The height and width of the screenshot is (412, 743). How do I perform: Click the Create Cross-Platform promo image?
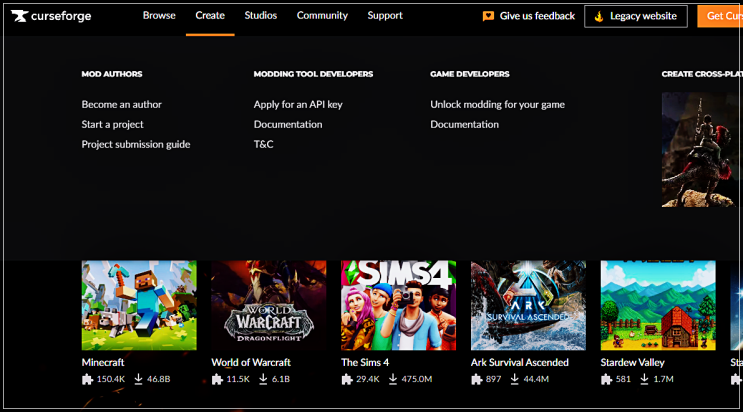click(700, 150)
